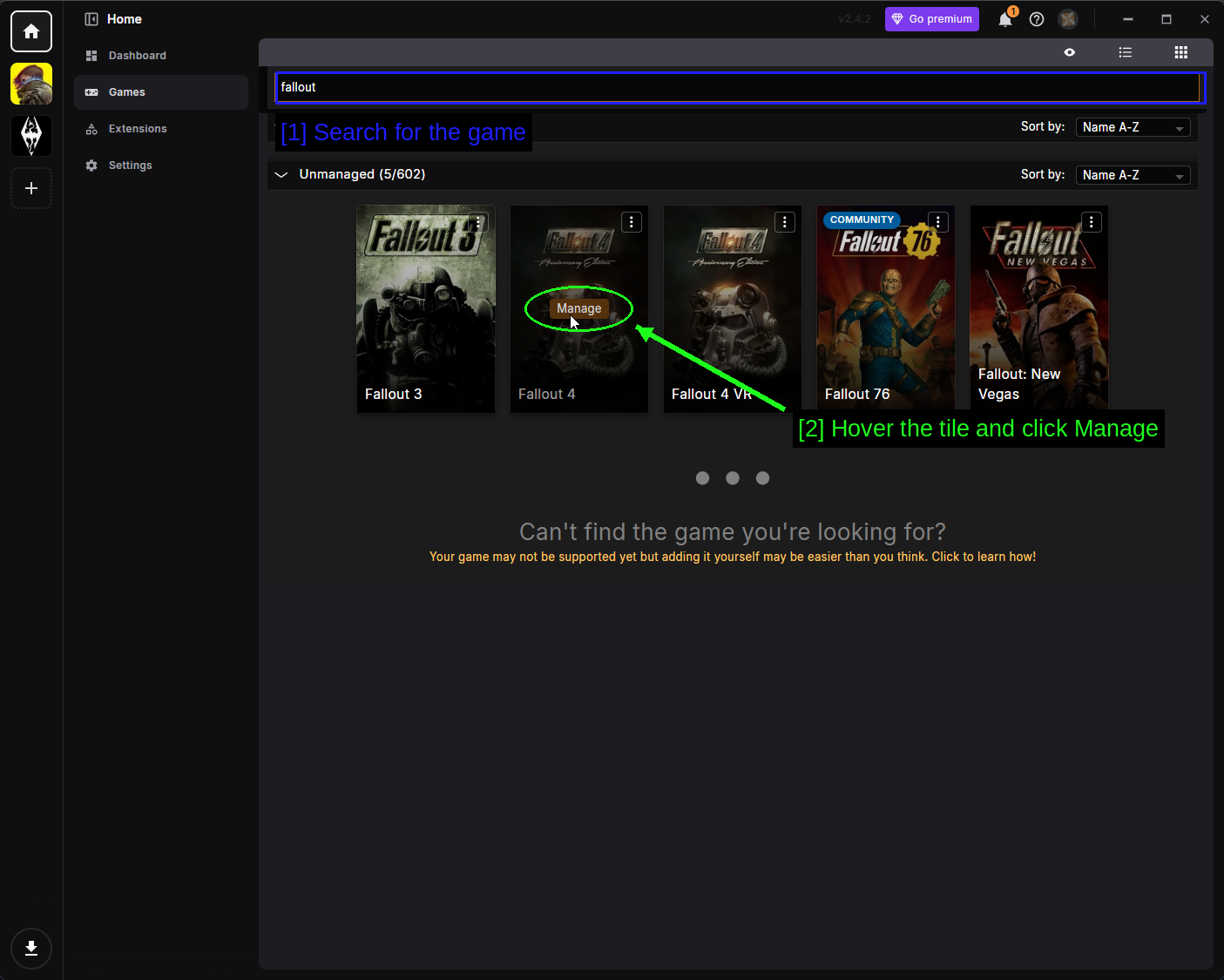
Task: Open Fallout 4 VR tile options menu
Action: click(x=785, y=222)
